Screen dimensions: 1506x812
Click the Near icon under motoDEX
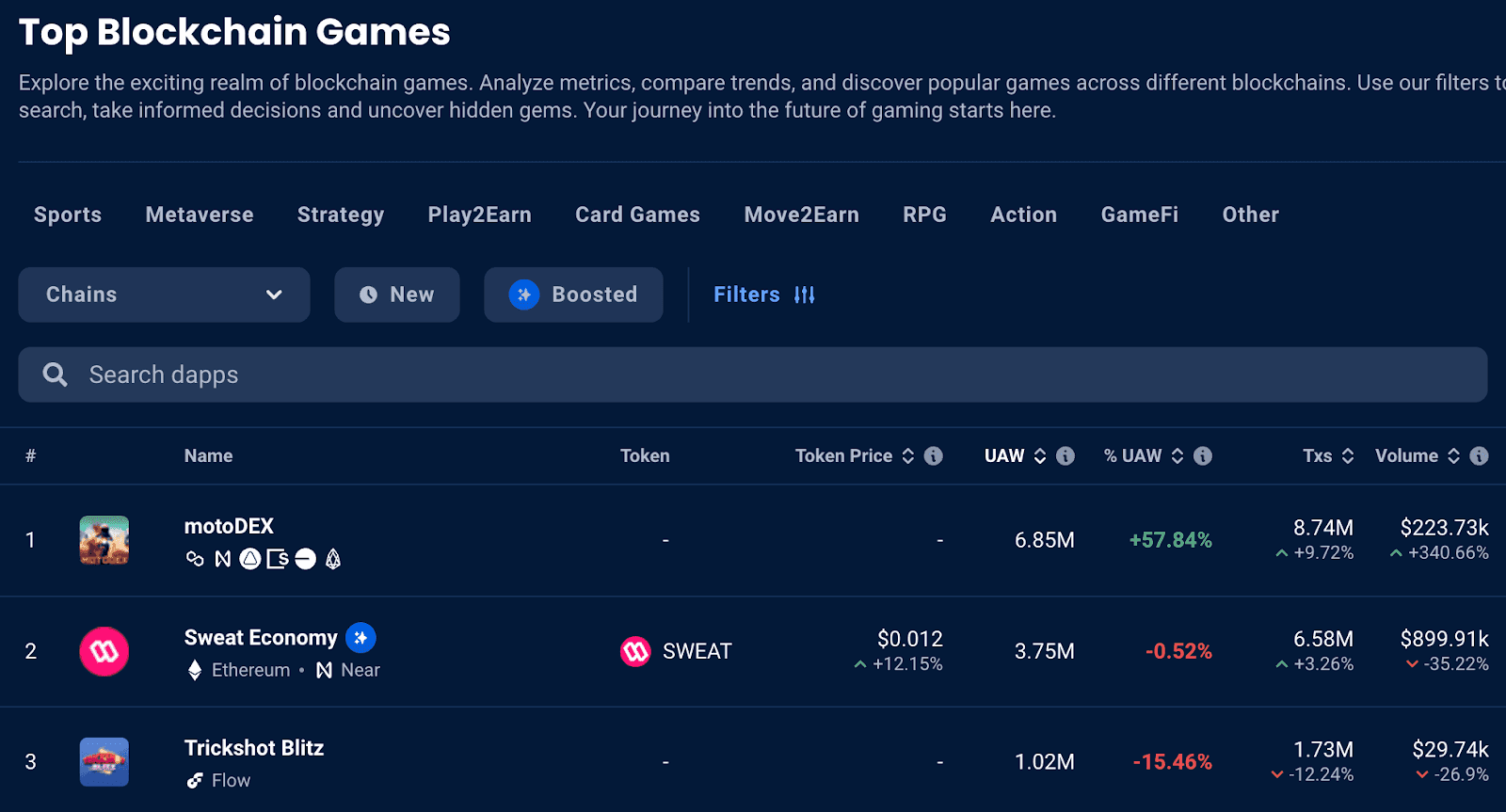pyautogui.click(x=223, y=559)
